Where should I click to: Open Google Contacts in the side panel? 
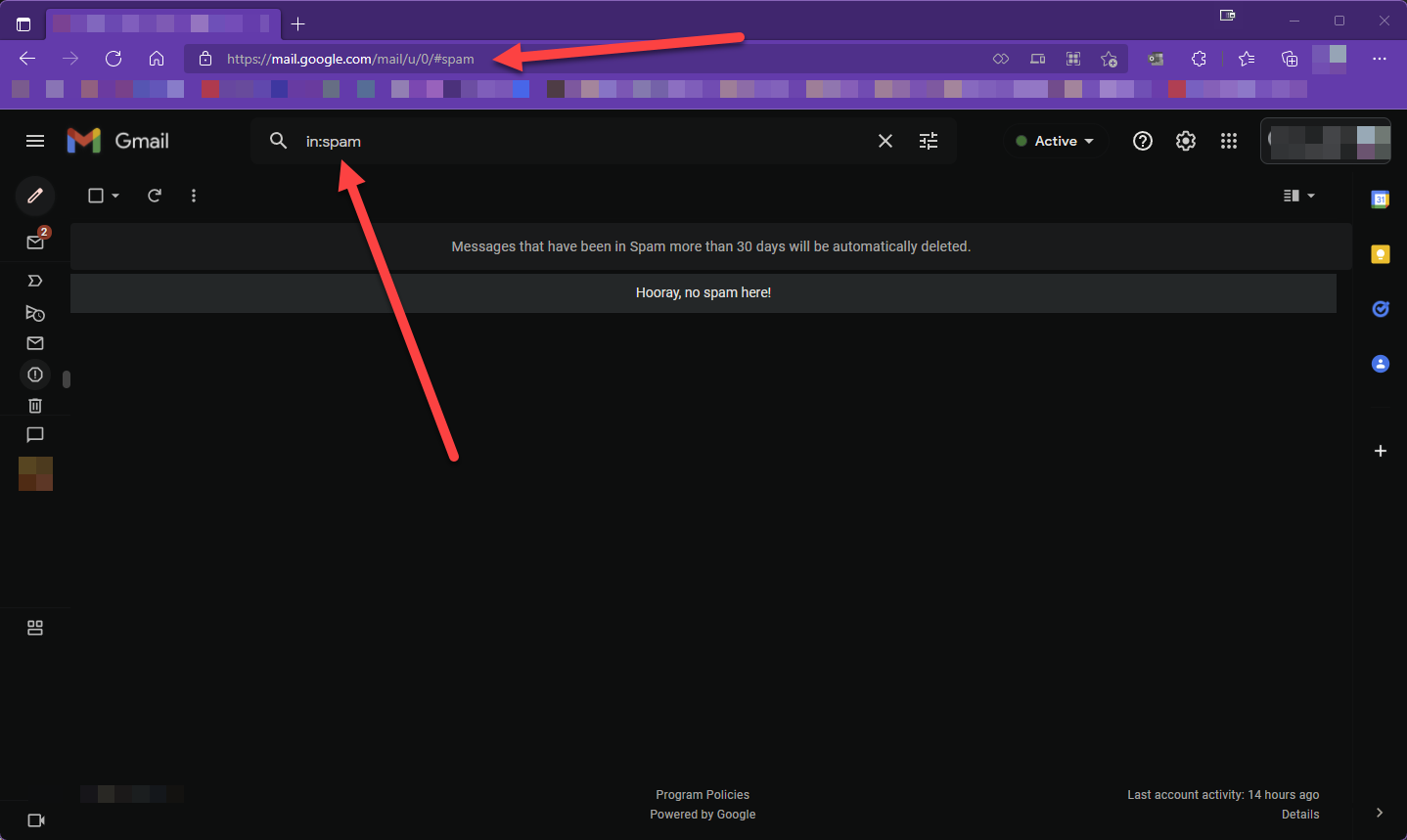pyautogui.click(x=1380, y=363)
